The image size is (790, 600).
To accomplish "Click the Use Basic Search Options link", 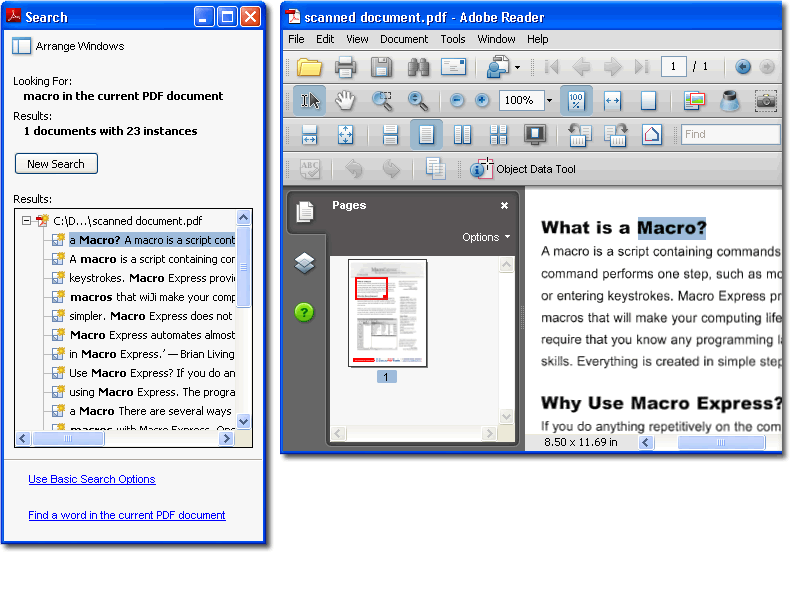I will 92,479.
